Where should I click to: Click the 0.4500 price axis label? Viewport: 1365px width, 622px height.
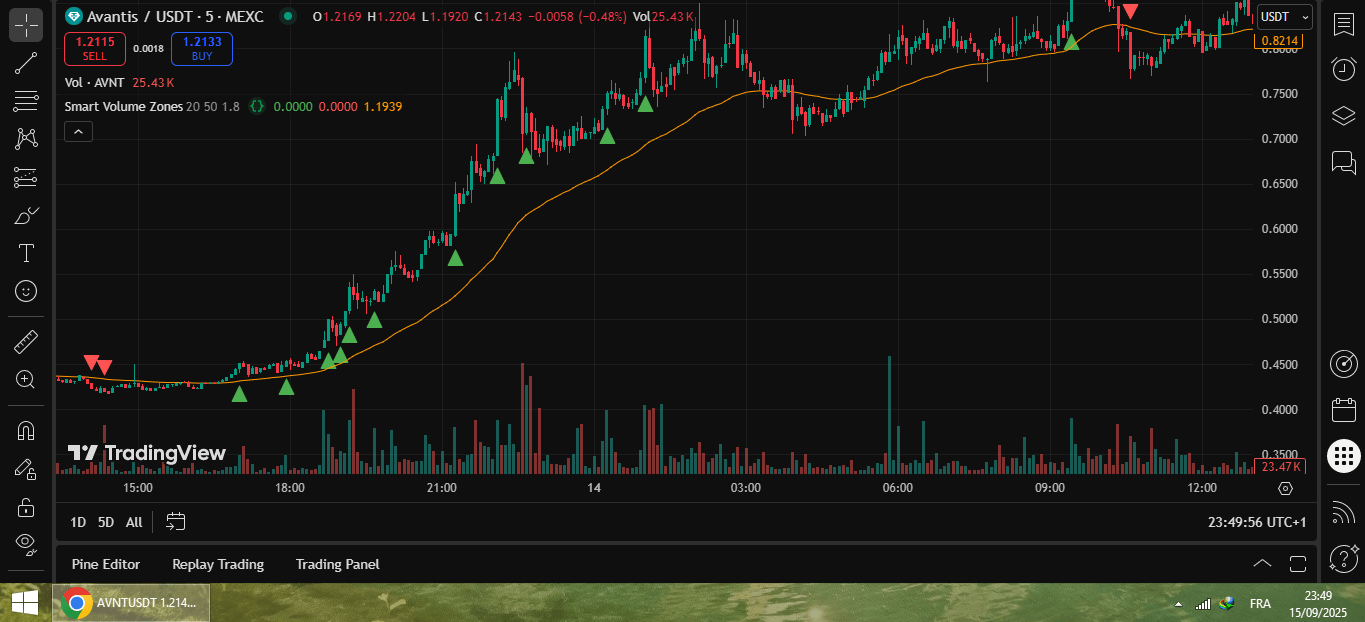click(x=1279, y=365)
